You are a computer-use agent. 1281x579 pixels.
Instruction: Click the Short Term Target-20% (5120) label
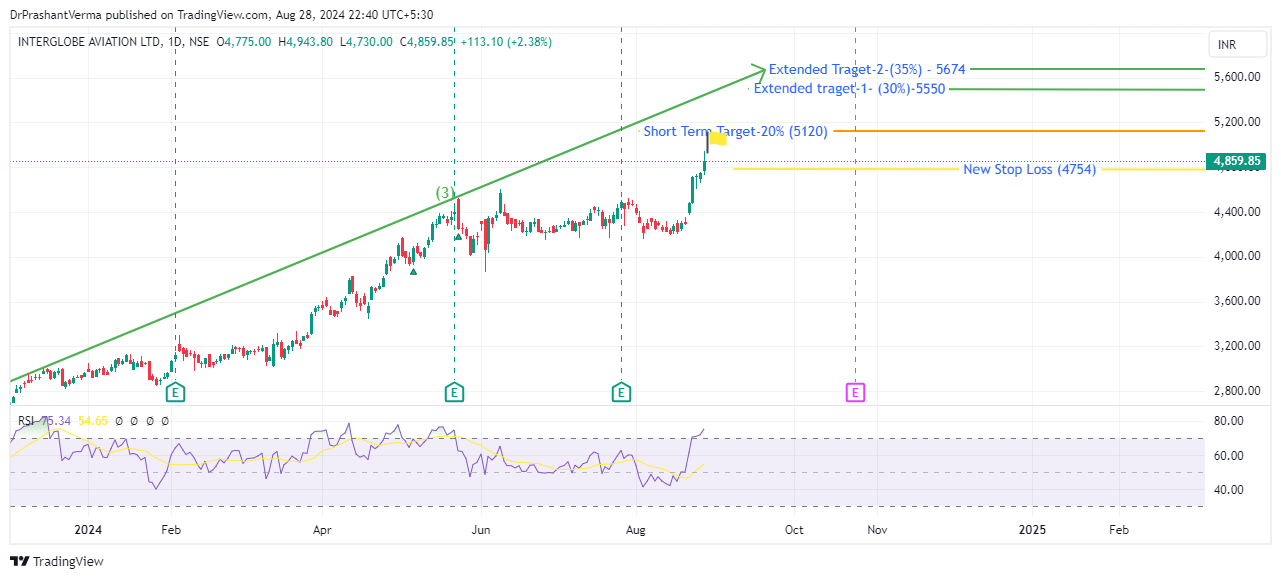[x=735, y=131]
